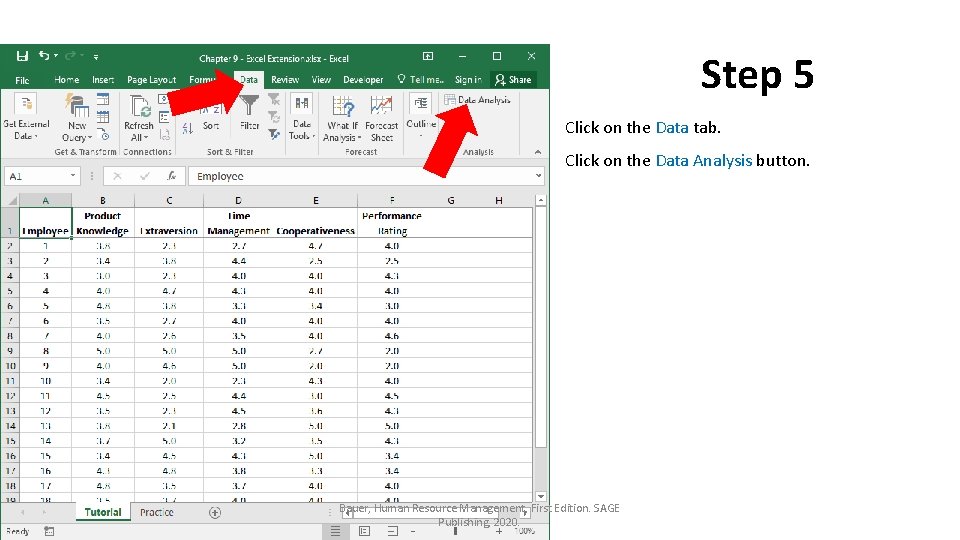Click the Select All corner triangle

click(x=10, y=200)
